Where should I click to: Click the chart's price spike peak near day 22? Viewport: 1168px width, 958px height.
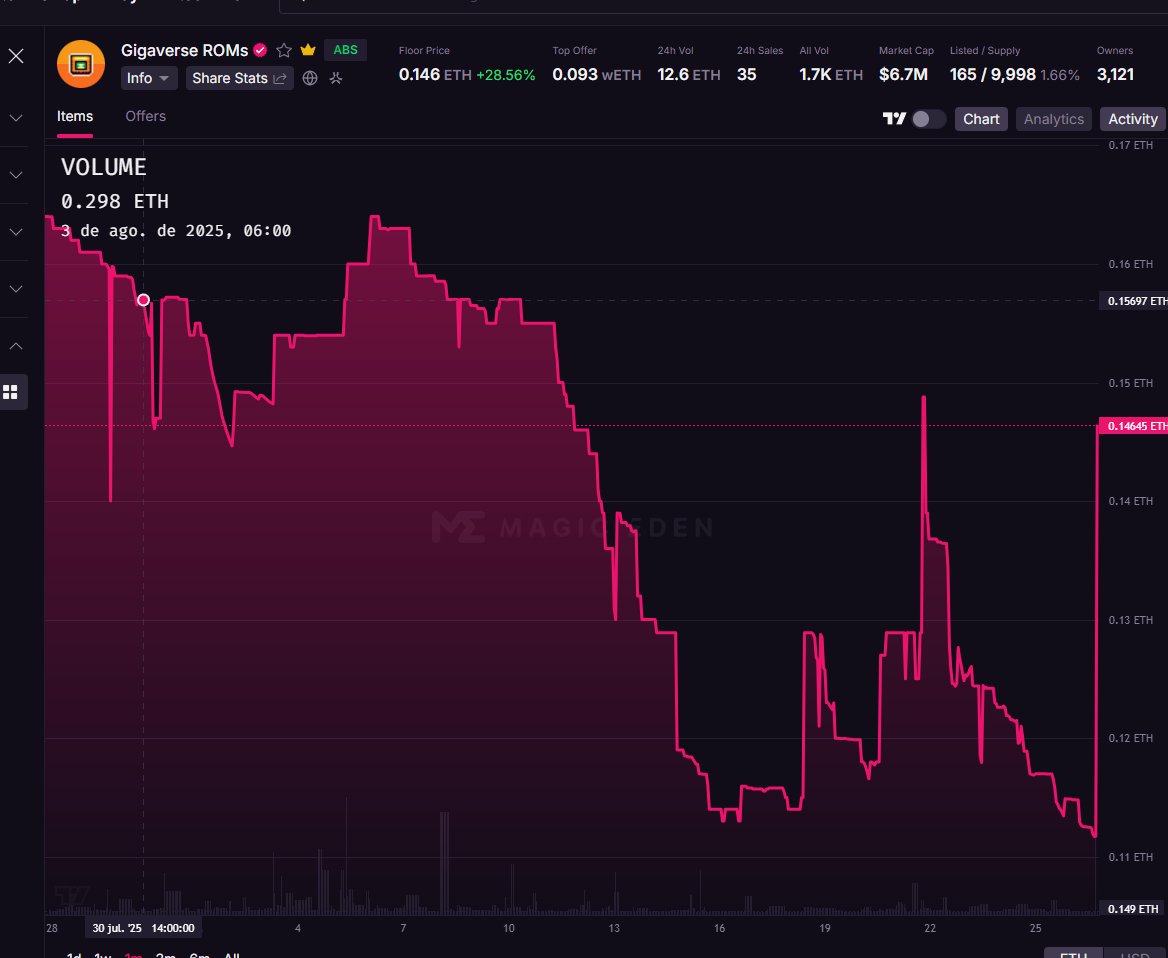coord(924,399)
